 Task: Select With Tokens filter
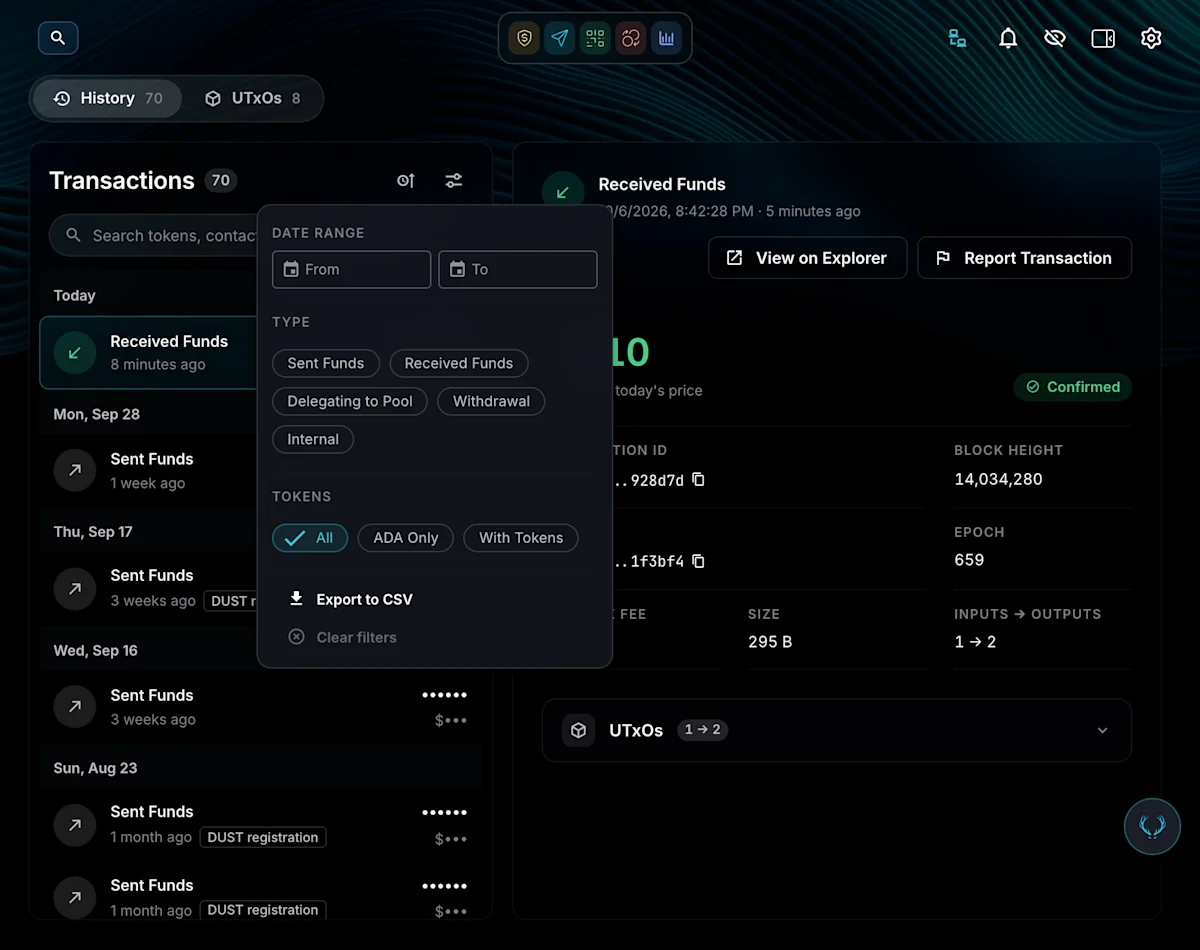[x=521, y=538]
